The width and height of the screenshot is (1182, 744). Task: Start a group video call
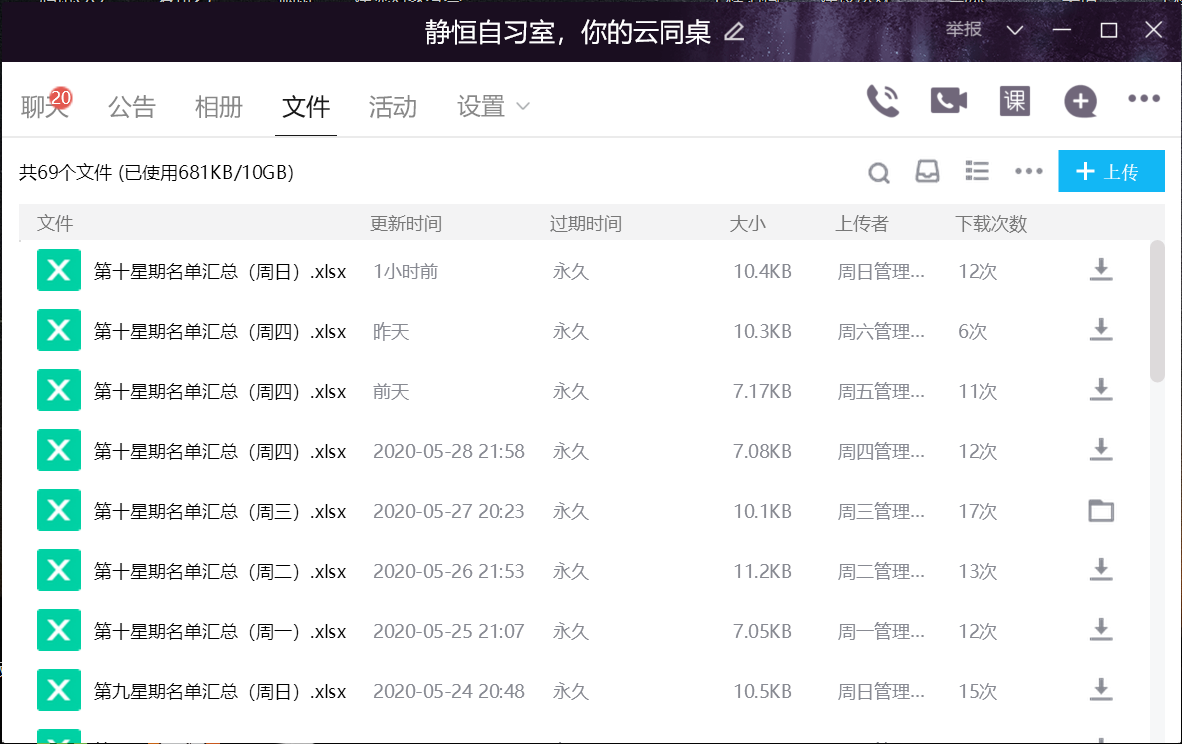coord(948,101)
